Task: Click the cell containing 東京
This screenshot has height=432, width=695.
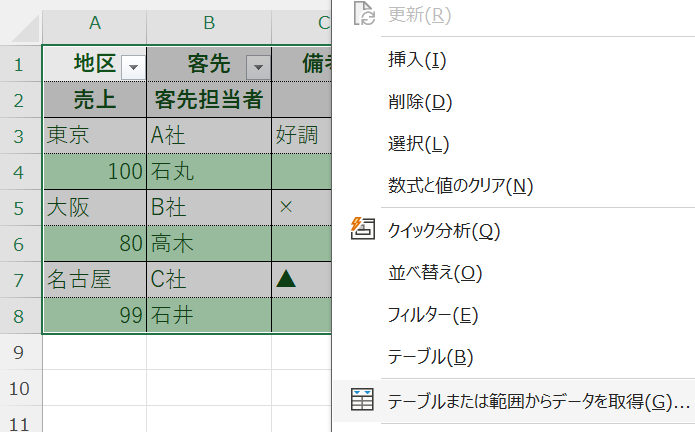Action: (x=95, y=135)
